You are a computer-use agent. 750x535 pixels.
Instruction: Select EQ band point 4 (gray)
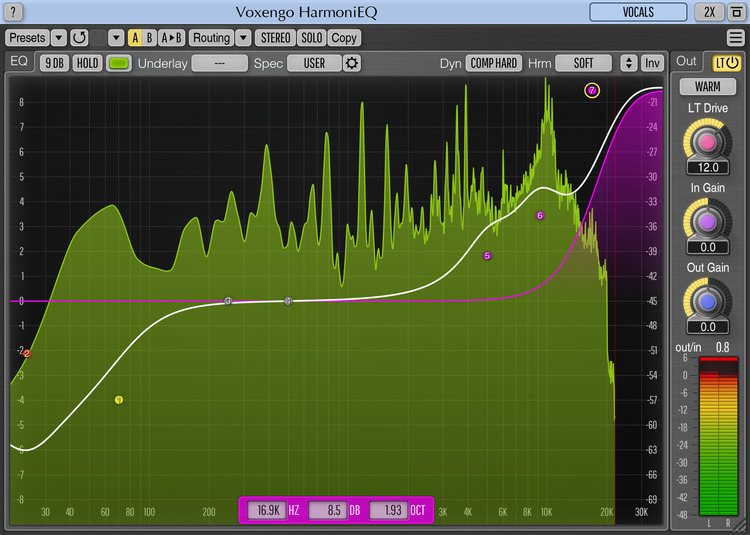(x=288, y=301)
